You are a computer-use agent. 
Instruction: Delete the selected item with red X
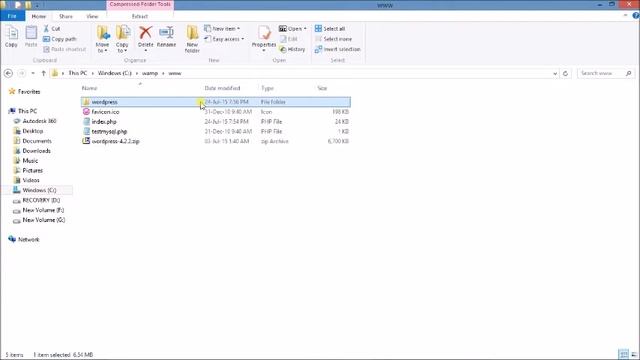pos(145,38)
